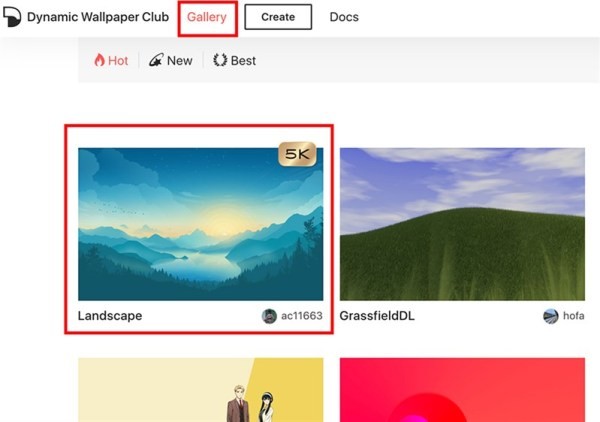Image resolution: width=600 pixels, height=422 pixels.
Task: Click the Create button
Action: [x=278, y=17]
